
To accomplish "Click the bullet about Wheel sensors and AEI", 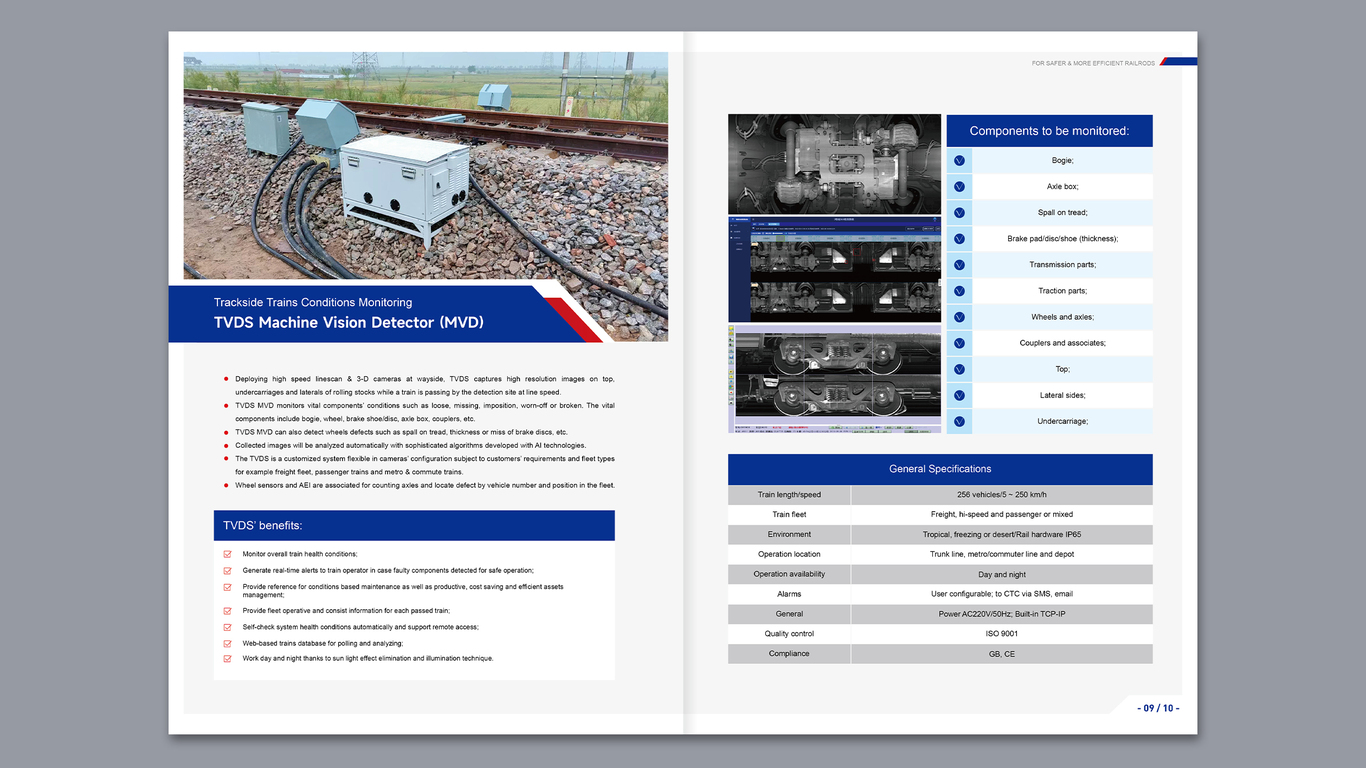I will [425, 485].
